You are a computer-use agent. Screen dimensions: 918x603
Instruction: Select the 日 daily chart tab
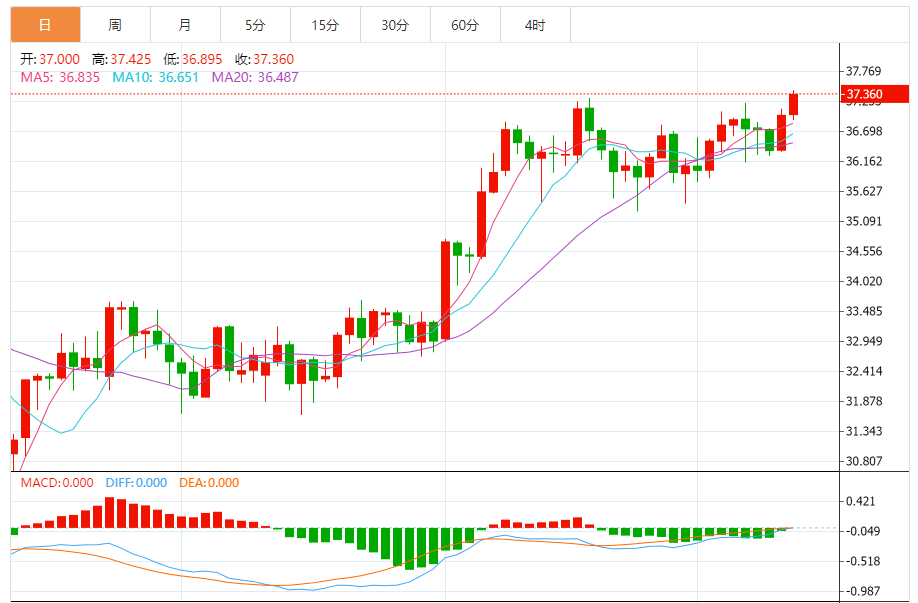[x=46, y=25]
